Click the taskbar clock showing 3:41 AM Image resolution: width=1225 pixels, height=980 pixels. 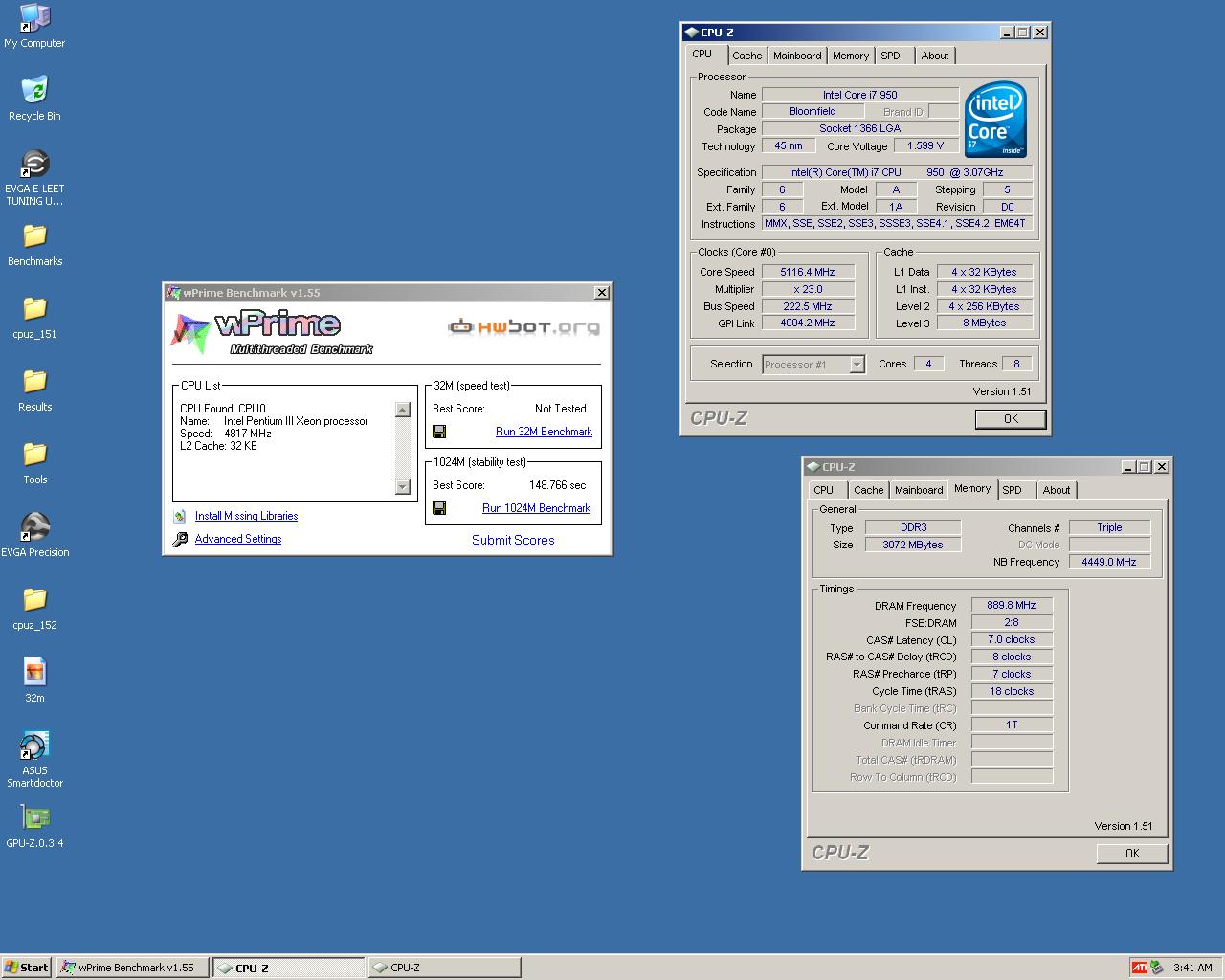1192,968
